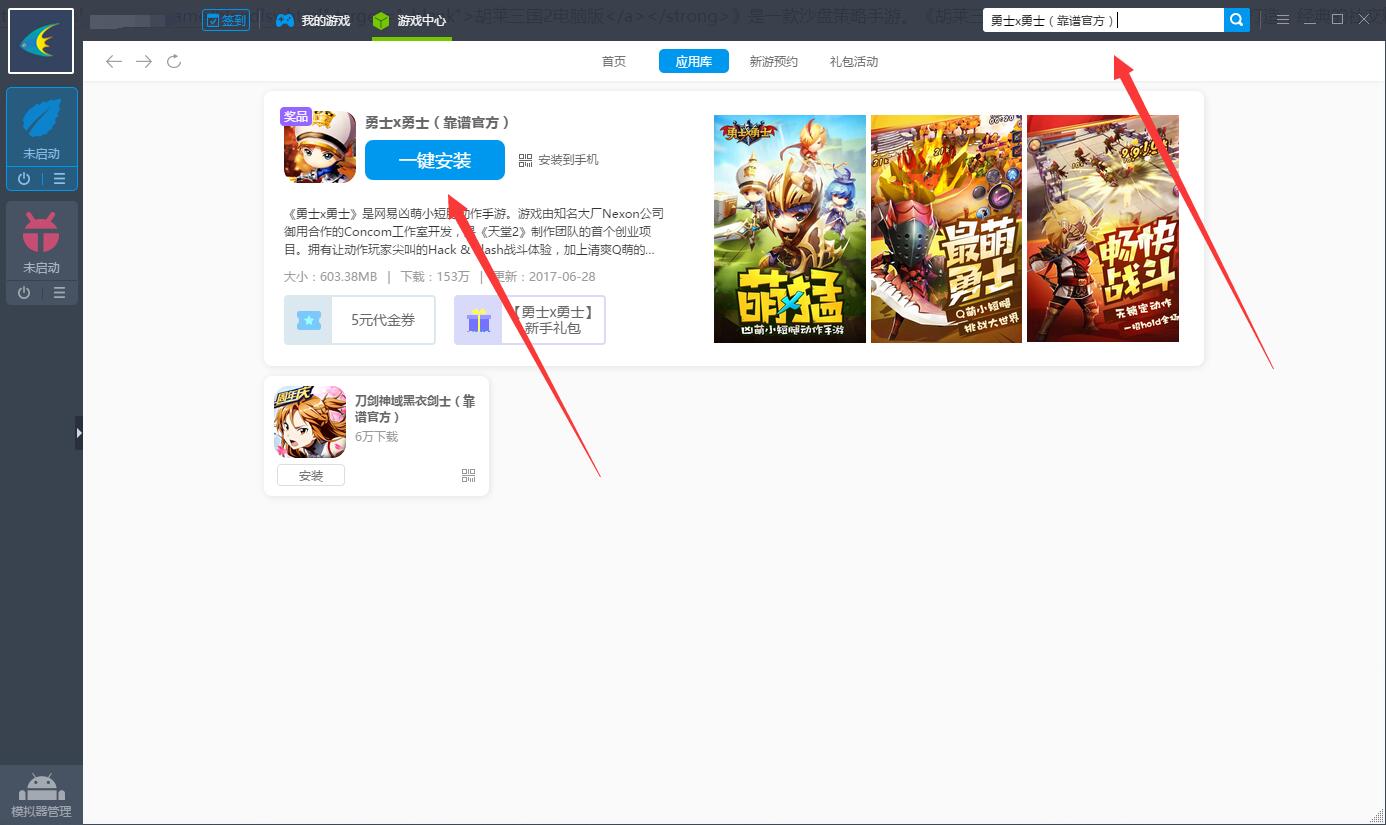Expand the sidebar collapse arrow
1386x825 pixels.
79,433
